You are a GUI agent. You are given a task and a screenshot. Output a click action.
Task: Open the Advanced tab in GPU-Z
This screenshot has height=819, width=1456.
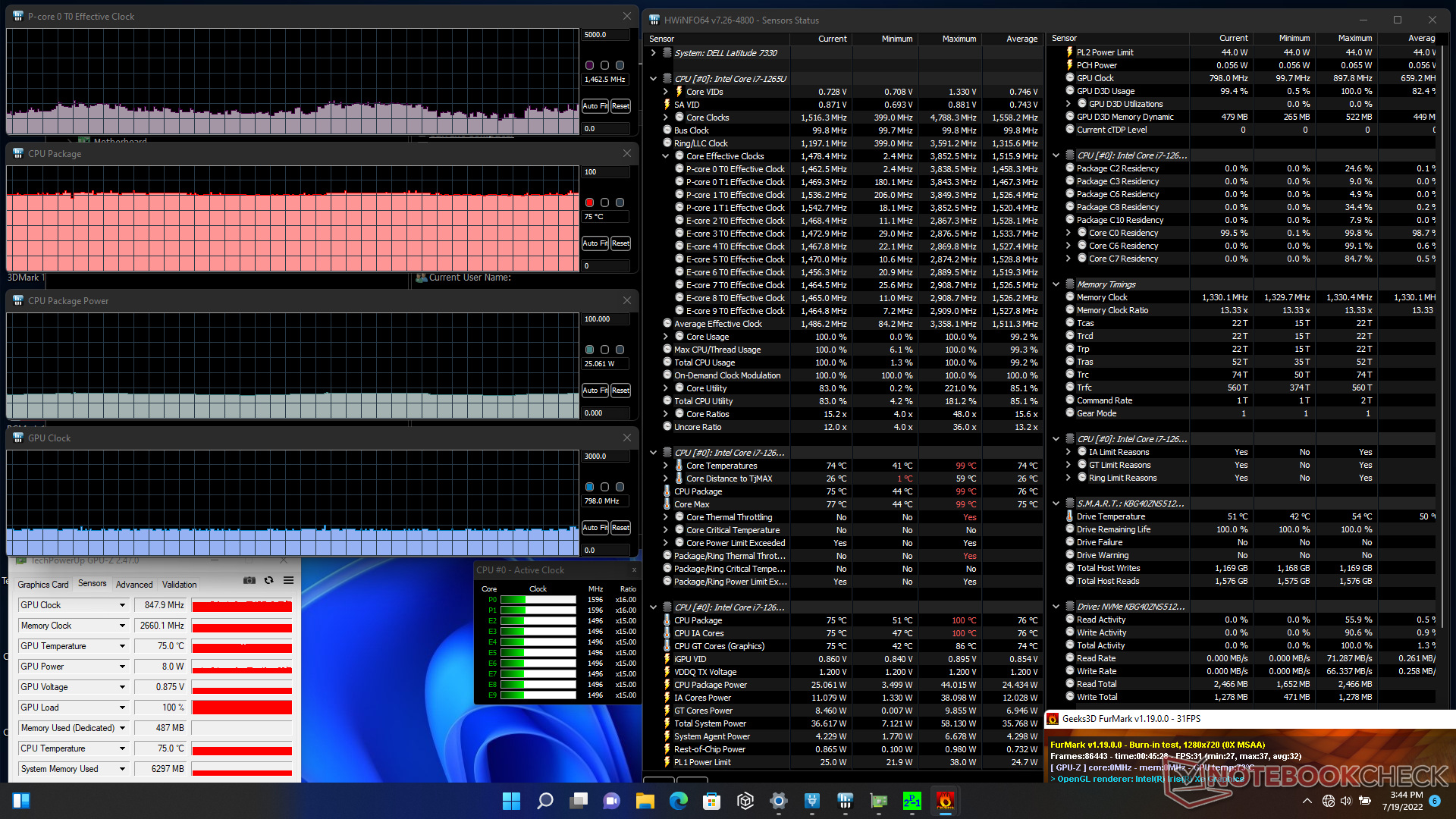tap(134, 585)
